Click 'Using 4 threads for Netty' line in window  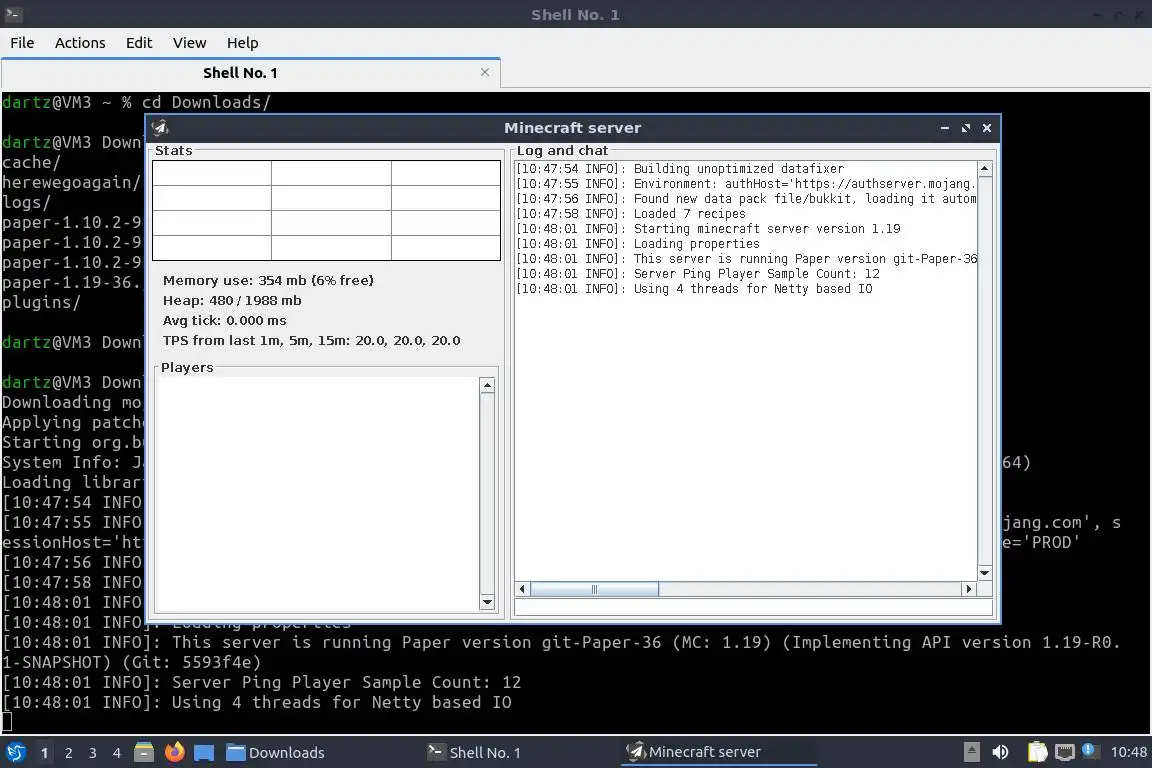(x=694, y=289)
